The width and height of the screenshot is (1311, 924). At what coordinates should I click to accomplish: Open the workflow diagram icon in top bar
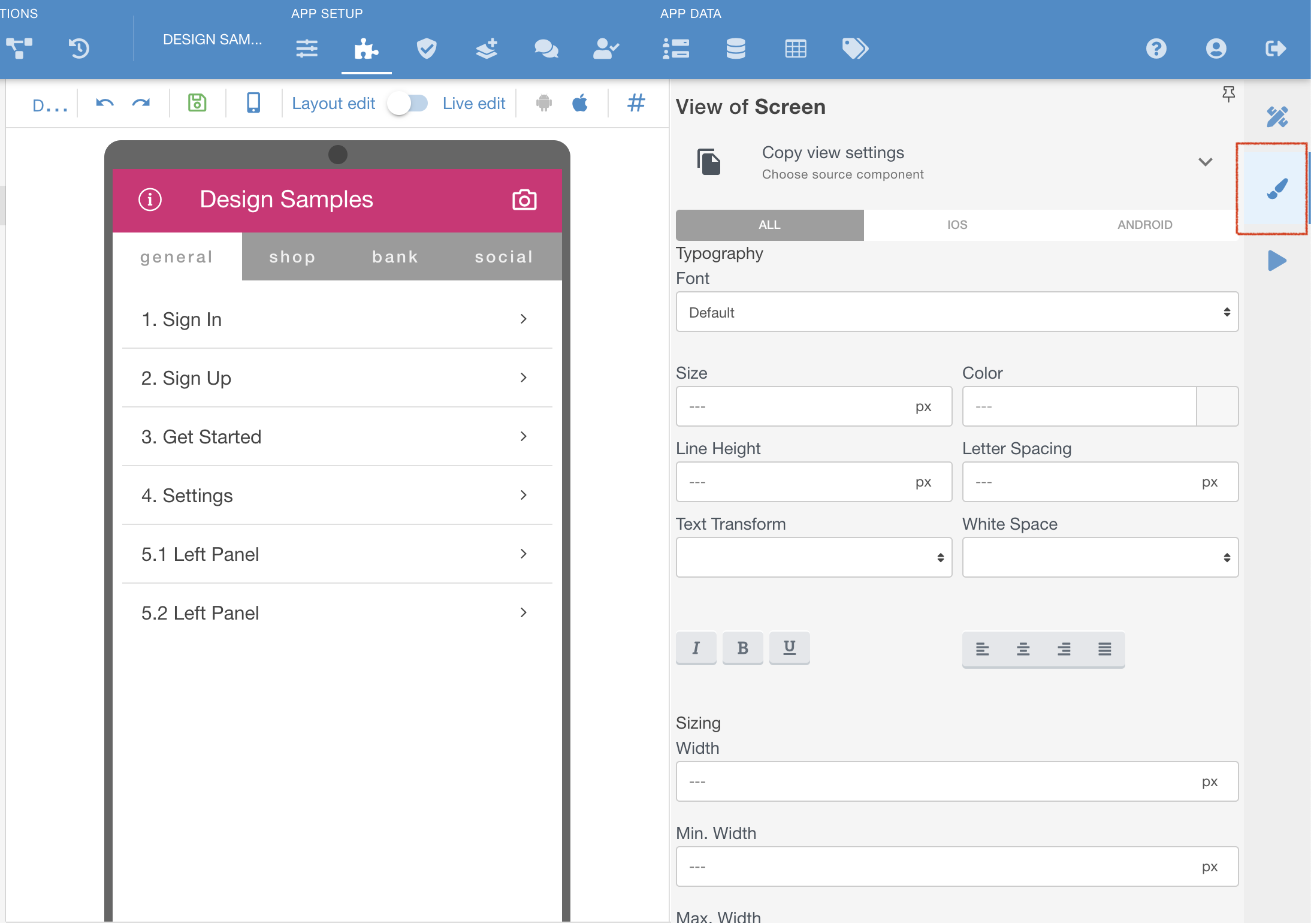[19, 48]
